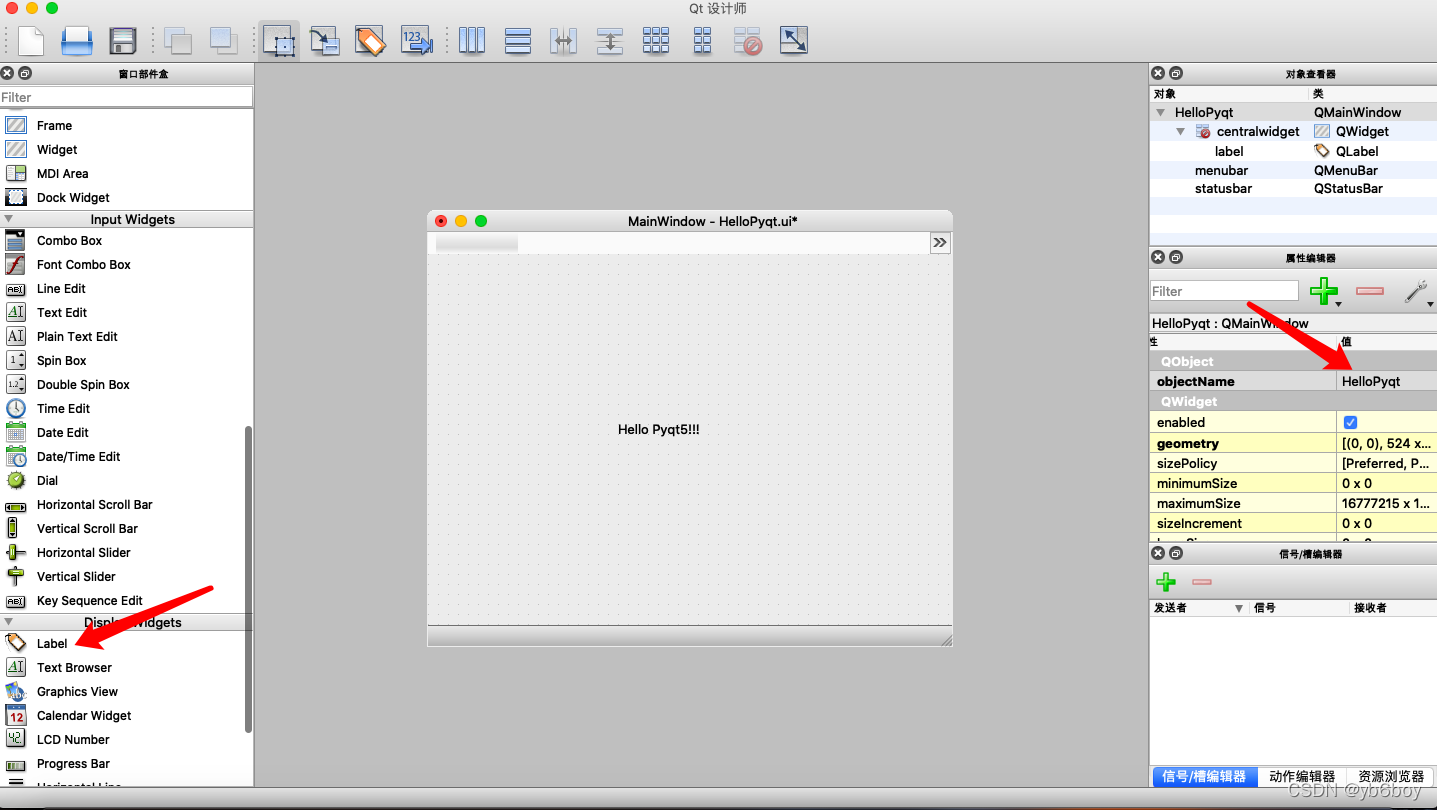The width and height of the screenshot is (1437, 810).
Task: Select Edit Widgets mode
Action: pos(280,40)
